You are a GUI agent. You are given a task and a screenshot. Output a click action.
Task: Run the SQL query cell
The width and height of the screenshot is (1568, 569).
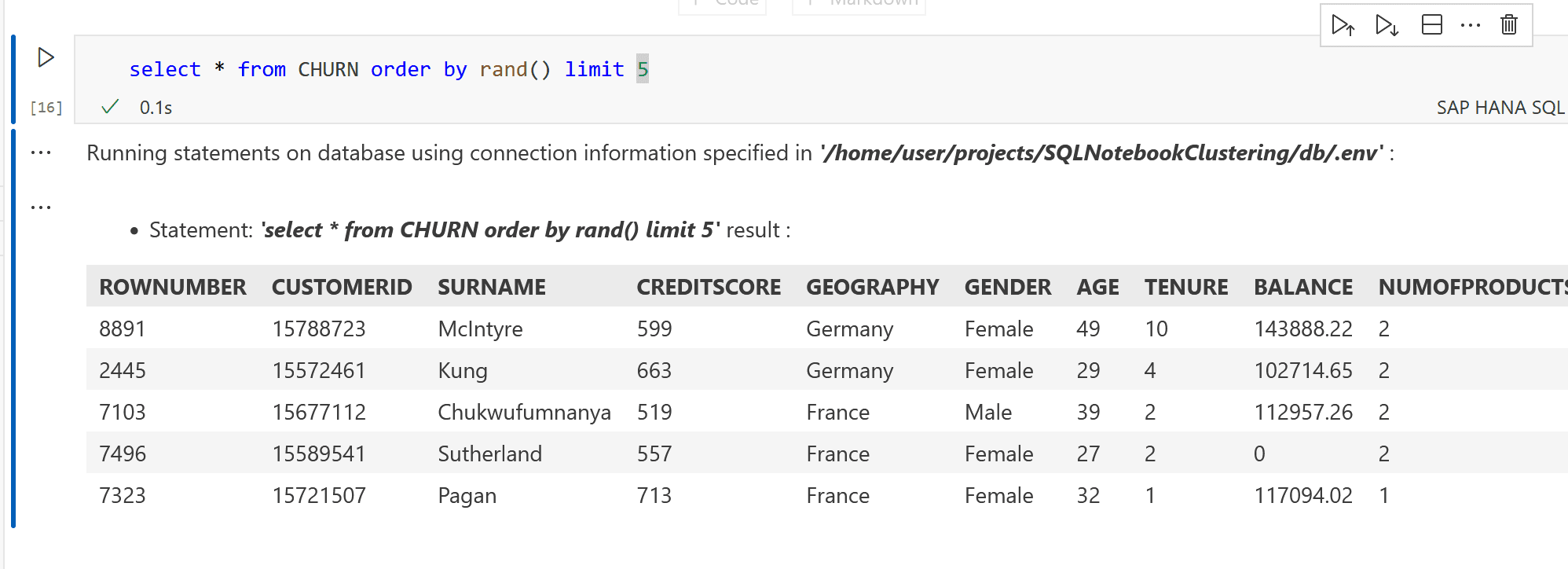(45, 56)
